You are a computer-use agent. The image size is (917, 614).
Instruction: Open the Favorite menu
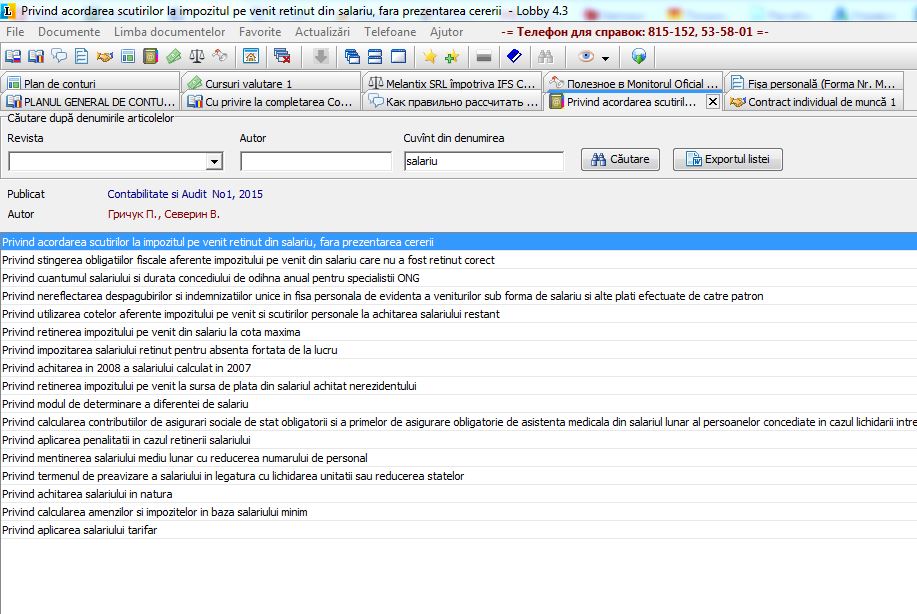(260, 32)
